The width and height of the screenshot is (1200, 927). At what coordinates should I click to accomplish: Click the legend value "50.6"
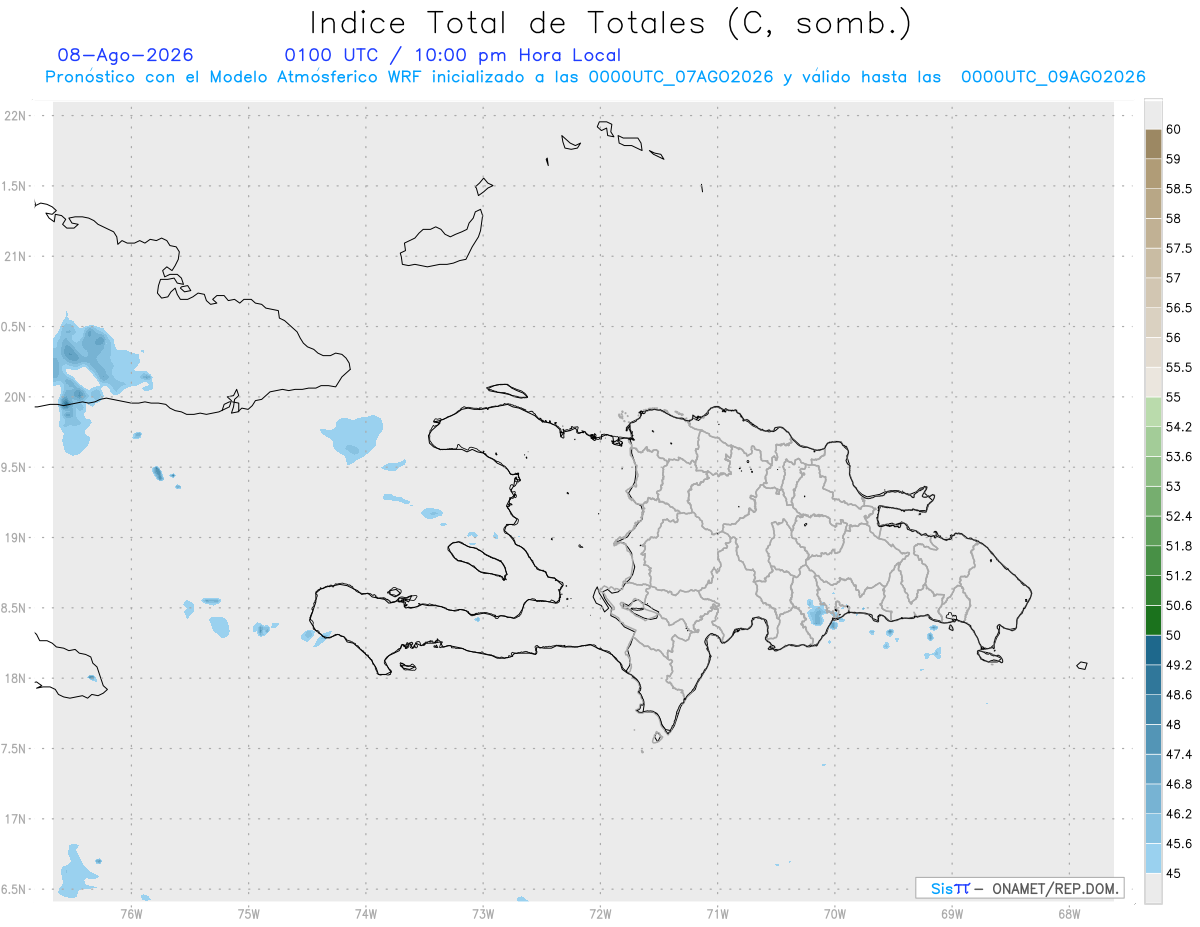pyautogui.click(x=1179, y=606)
